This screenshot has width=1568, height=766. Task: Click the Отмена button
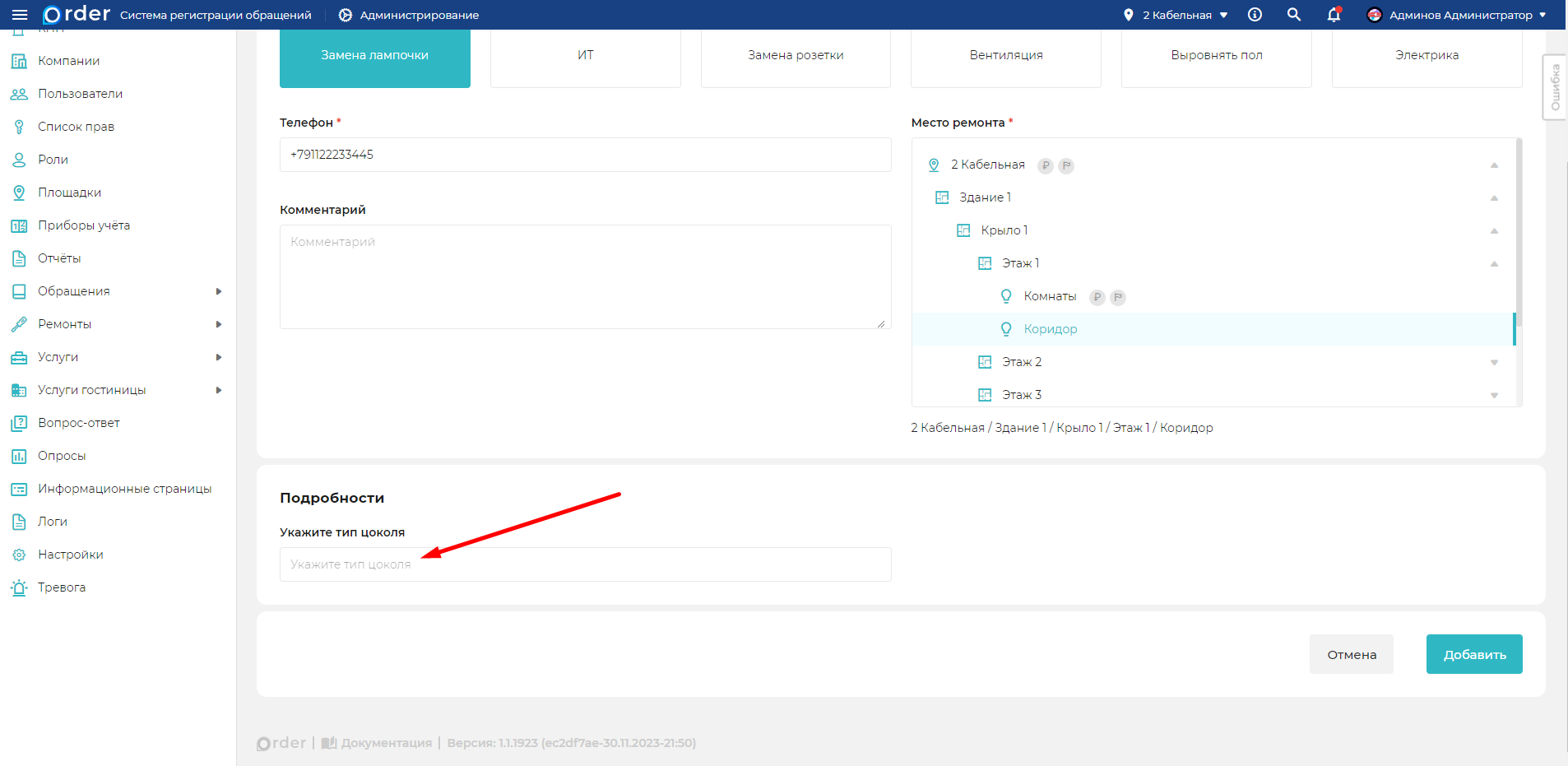click(1351, 654)
